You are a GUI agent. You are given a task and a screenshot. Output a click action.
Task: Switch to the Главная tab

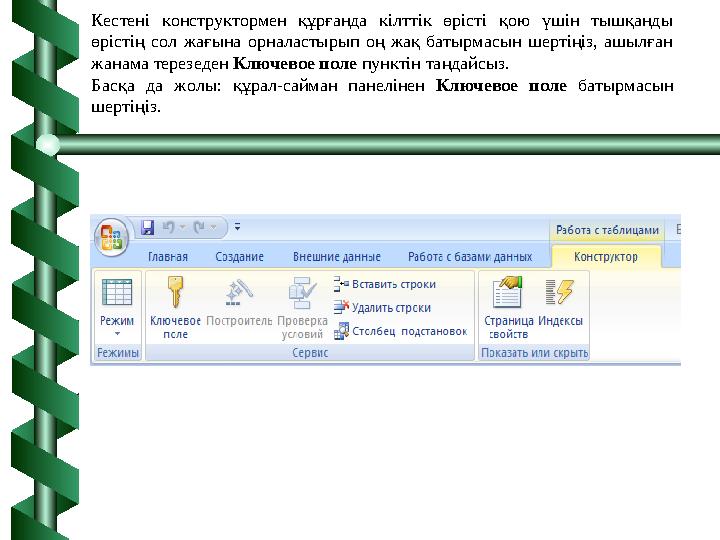tap(168, 257)
